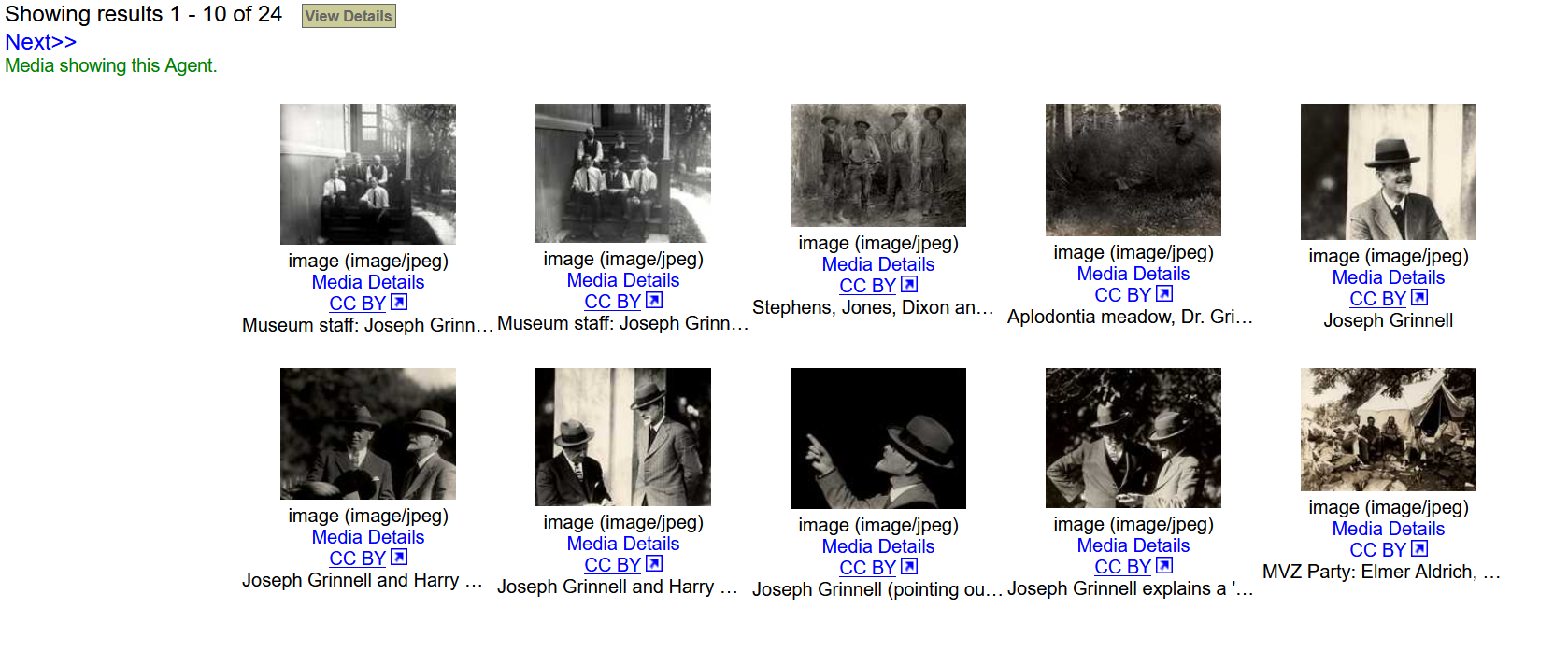Go to Next>> results page
Viewport: 1568px width, 651px height.
(41, 42)
